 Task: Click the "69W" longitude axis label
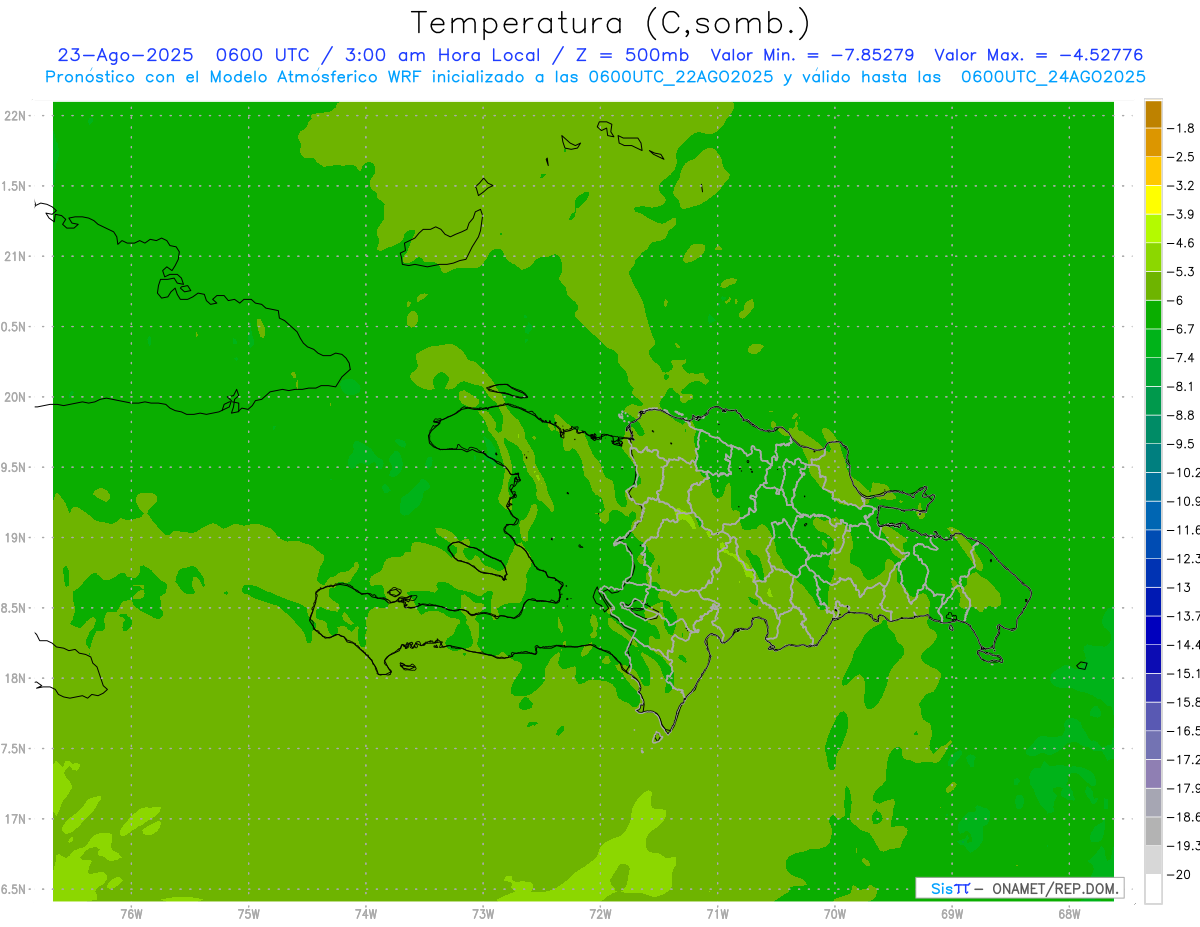[x=952, y=914]
